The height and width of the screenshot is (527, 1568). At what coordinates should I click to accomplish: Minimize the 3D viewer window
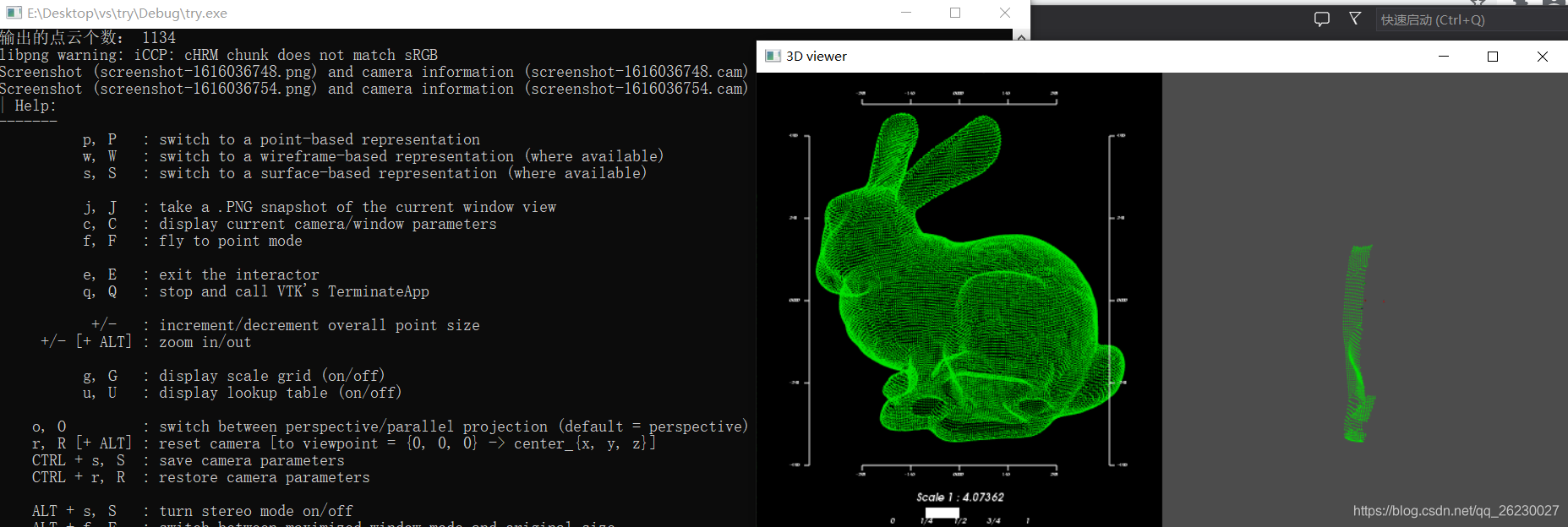[x=1444, y=56]
